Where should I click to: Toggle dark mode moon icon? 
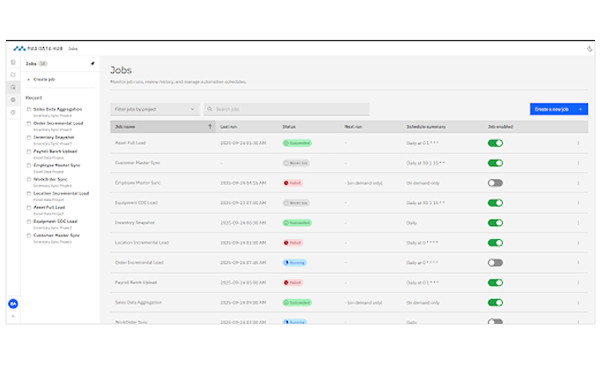tap(589, 49)
